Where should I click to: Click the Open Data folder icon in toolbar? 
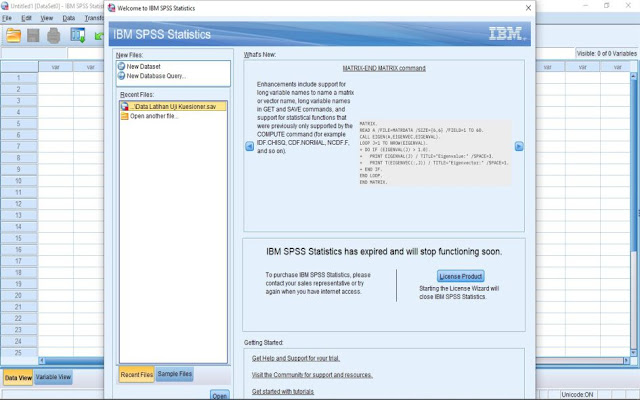click(x=13, y=36)
